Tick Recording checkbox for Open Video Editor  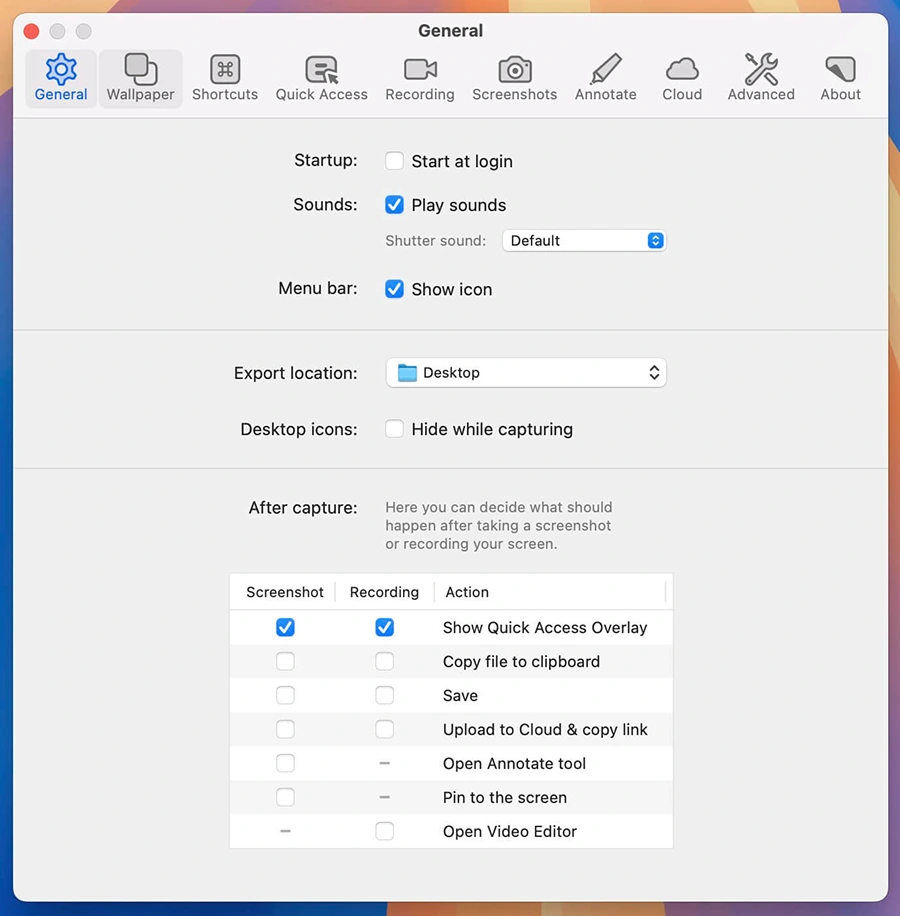pyautogui.click(x=384, y=832)
